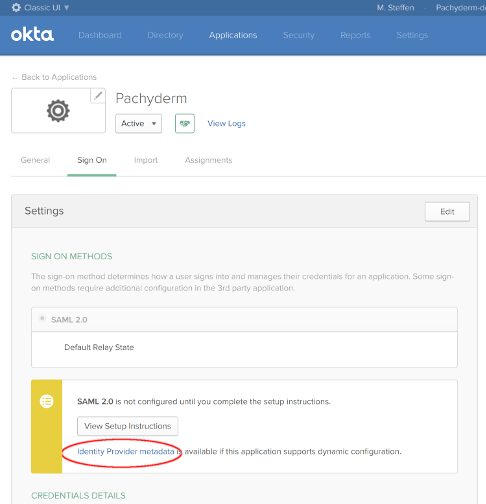The height and width of the screenshot is (504, 486).
Task: Open the Active status dropdown
Action: coord(139,124)
